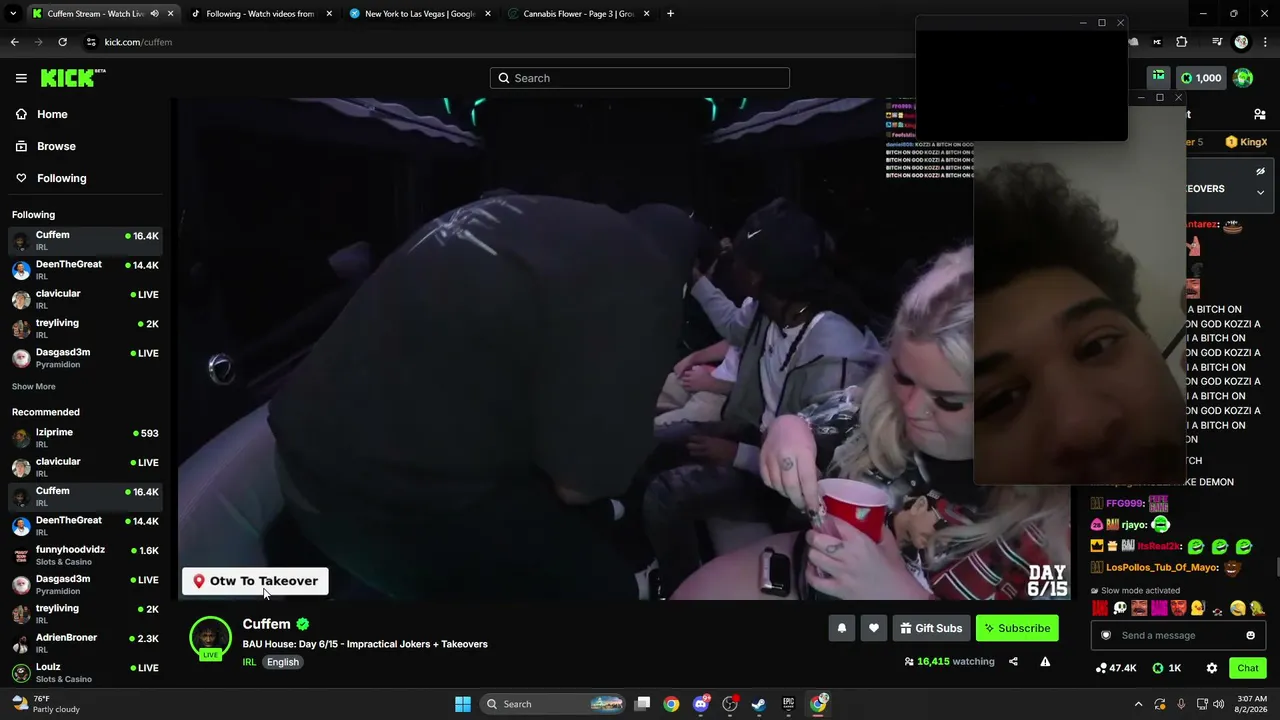Image resolution: width=1280 pixels, height=720 pixels.
Task: Click the chat identity shield icon
Action: (x=1105, y=635)
